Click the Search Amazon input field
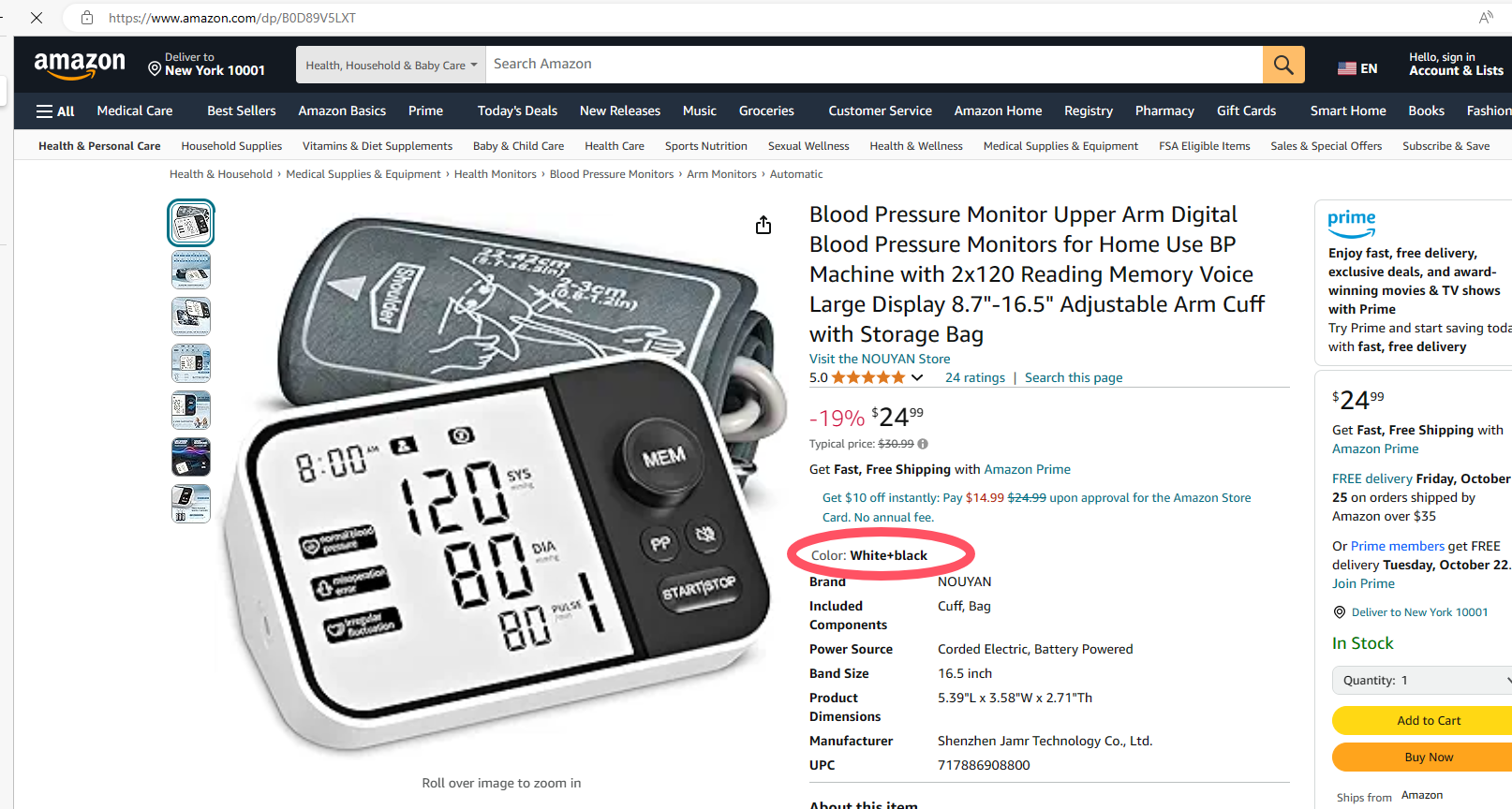 click(x=874, y=65)
